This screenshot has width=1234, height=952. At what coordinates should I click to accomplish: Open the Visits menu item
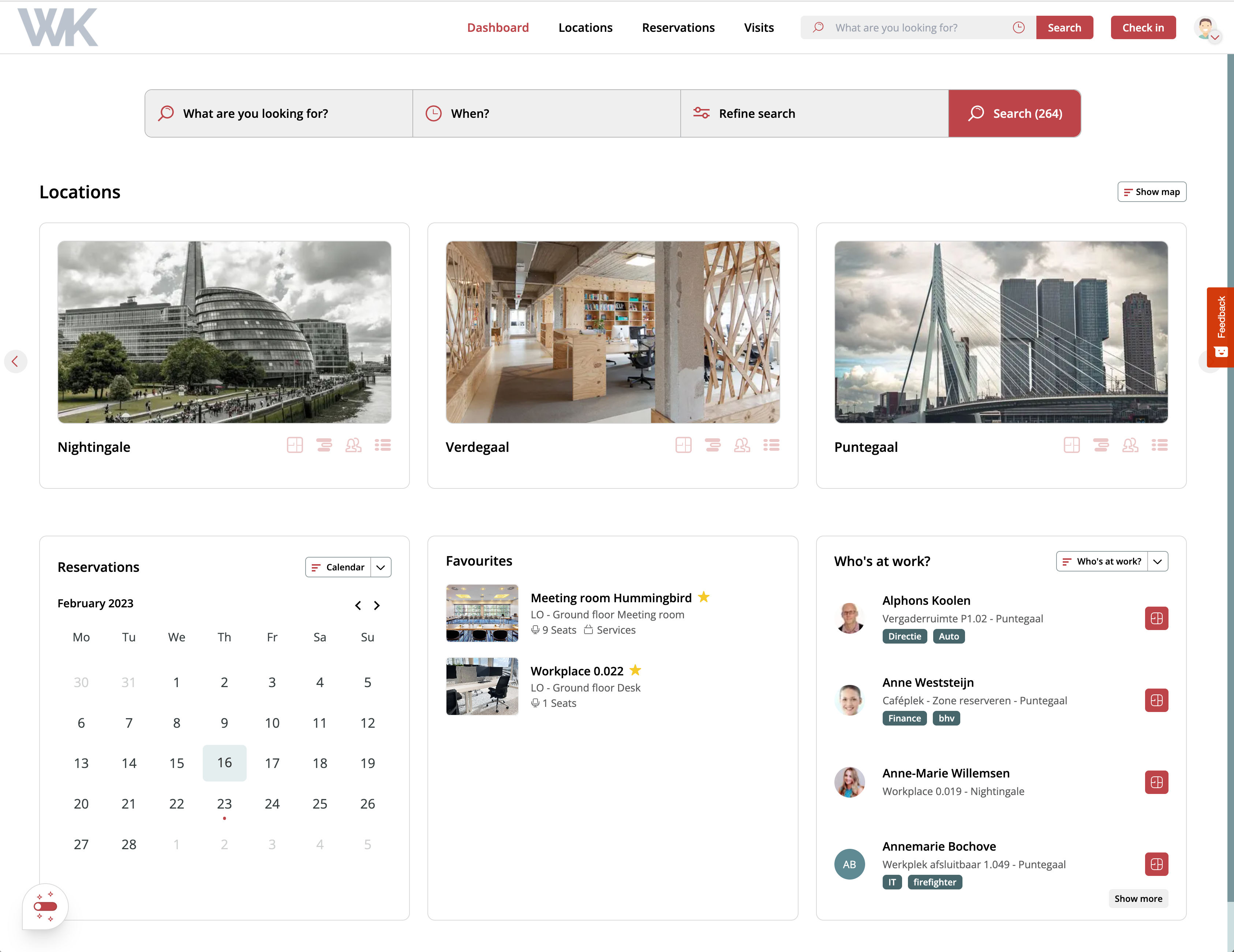pyautogui.click(x=758, y=28)
